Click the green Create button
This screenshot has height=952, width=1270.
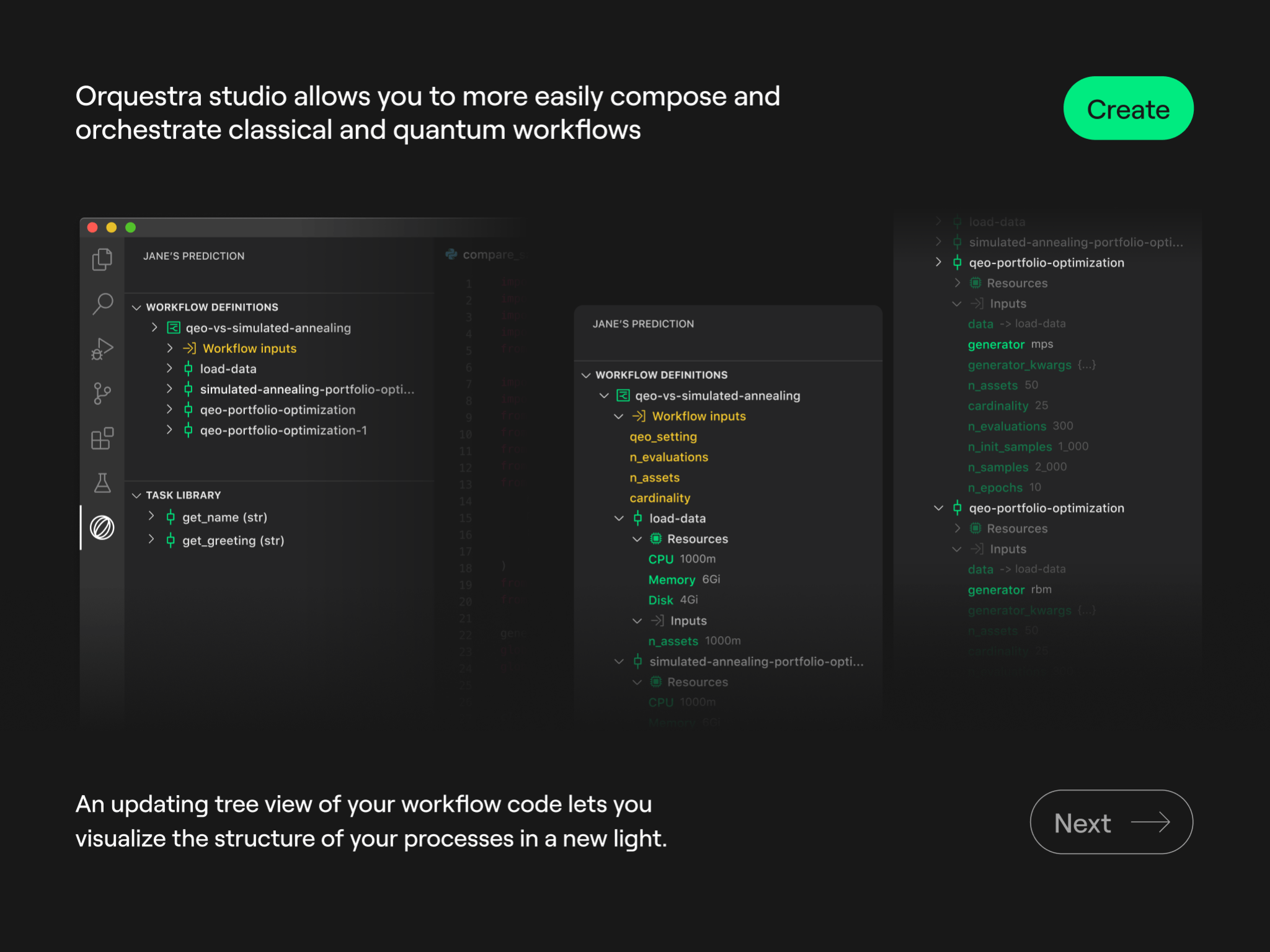pos(1128,109)
